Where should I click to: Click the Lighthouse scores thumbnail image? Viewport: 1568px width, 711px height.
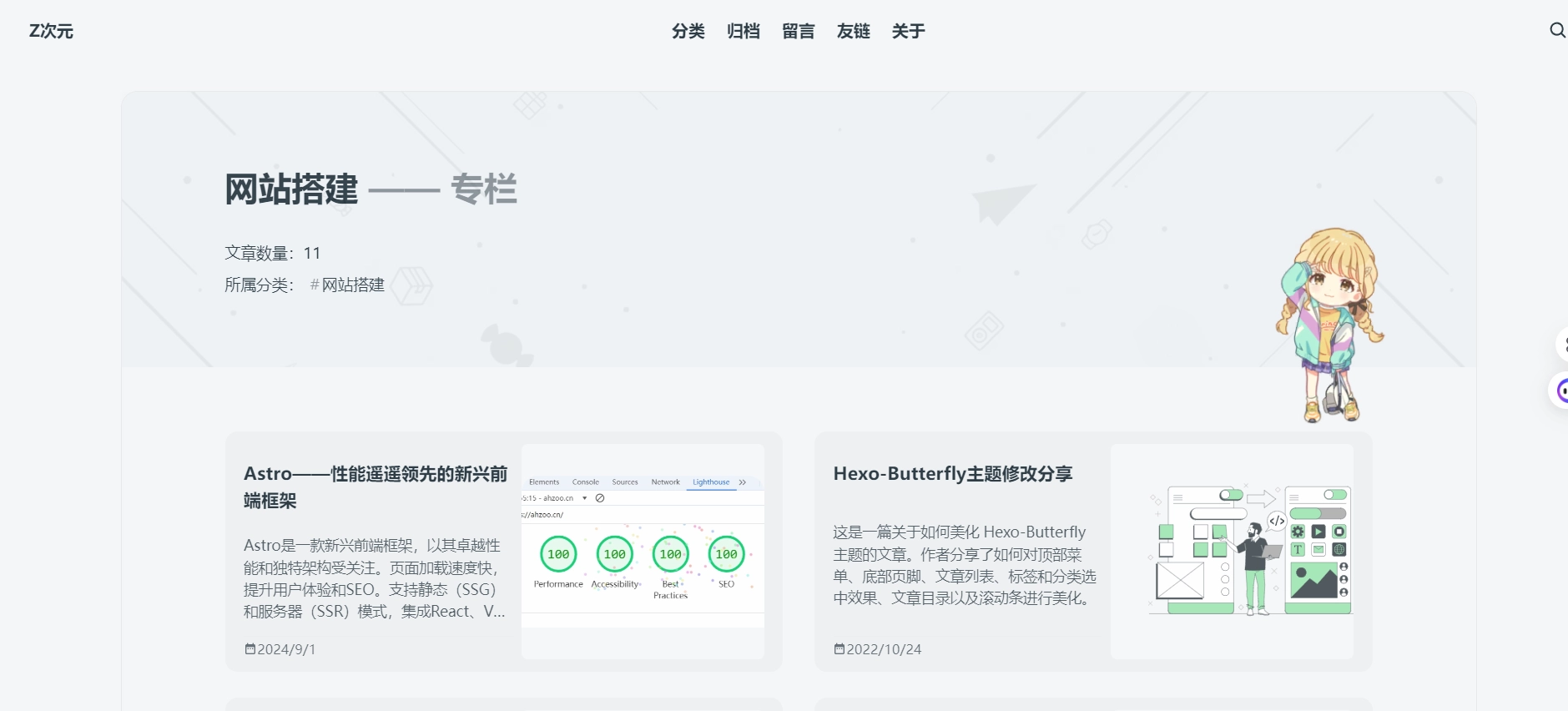click(643, 552)
